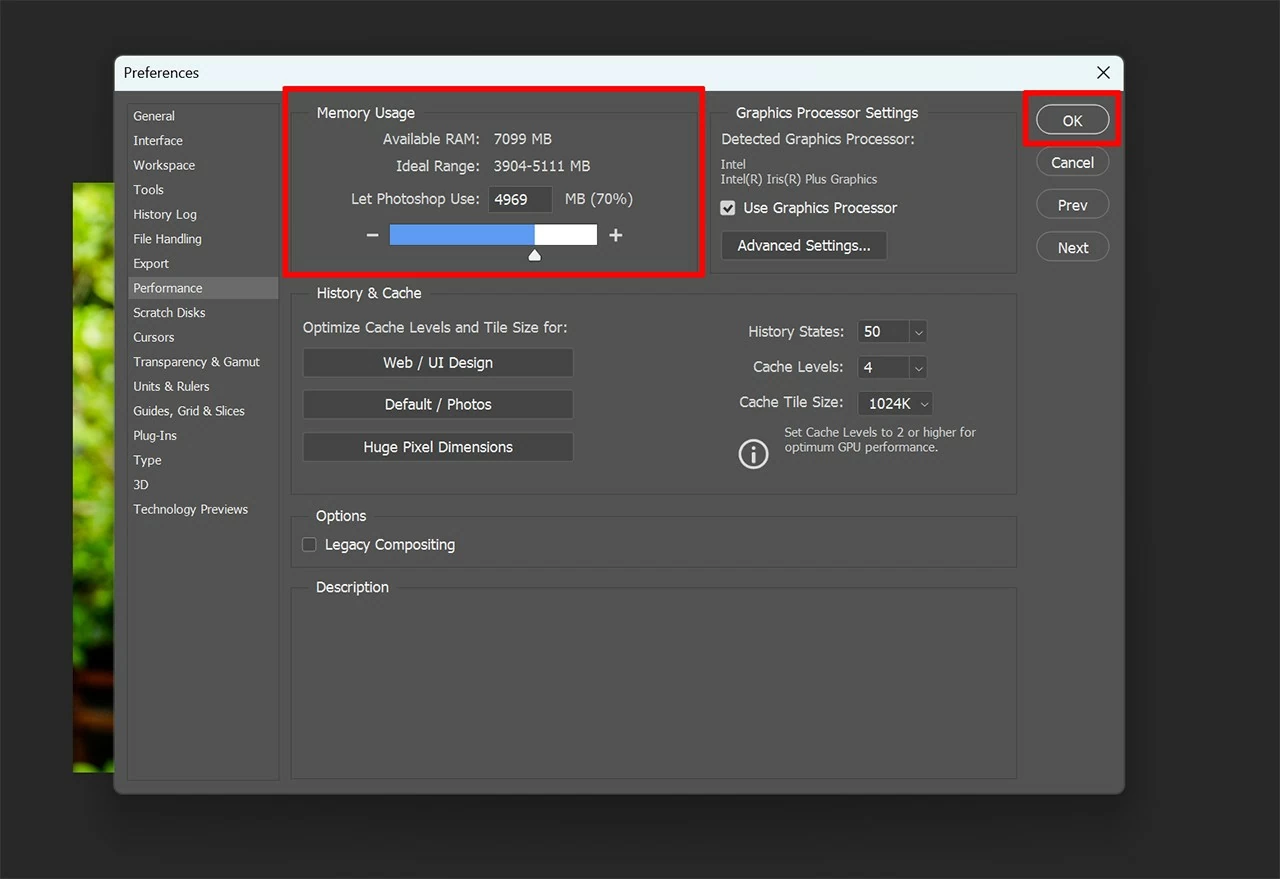This screenshot has height=879, width=1280.
Task: Click the info icon about GPU cache levels
Action: click(753, 453)
